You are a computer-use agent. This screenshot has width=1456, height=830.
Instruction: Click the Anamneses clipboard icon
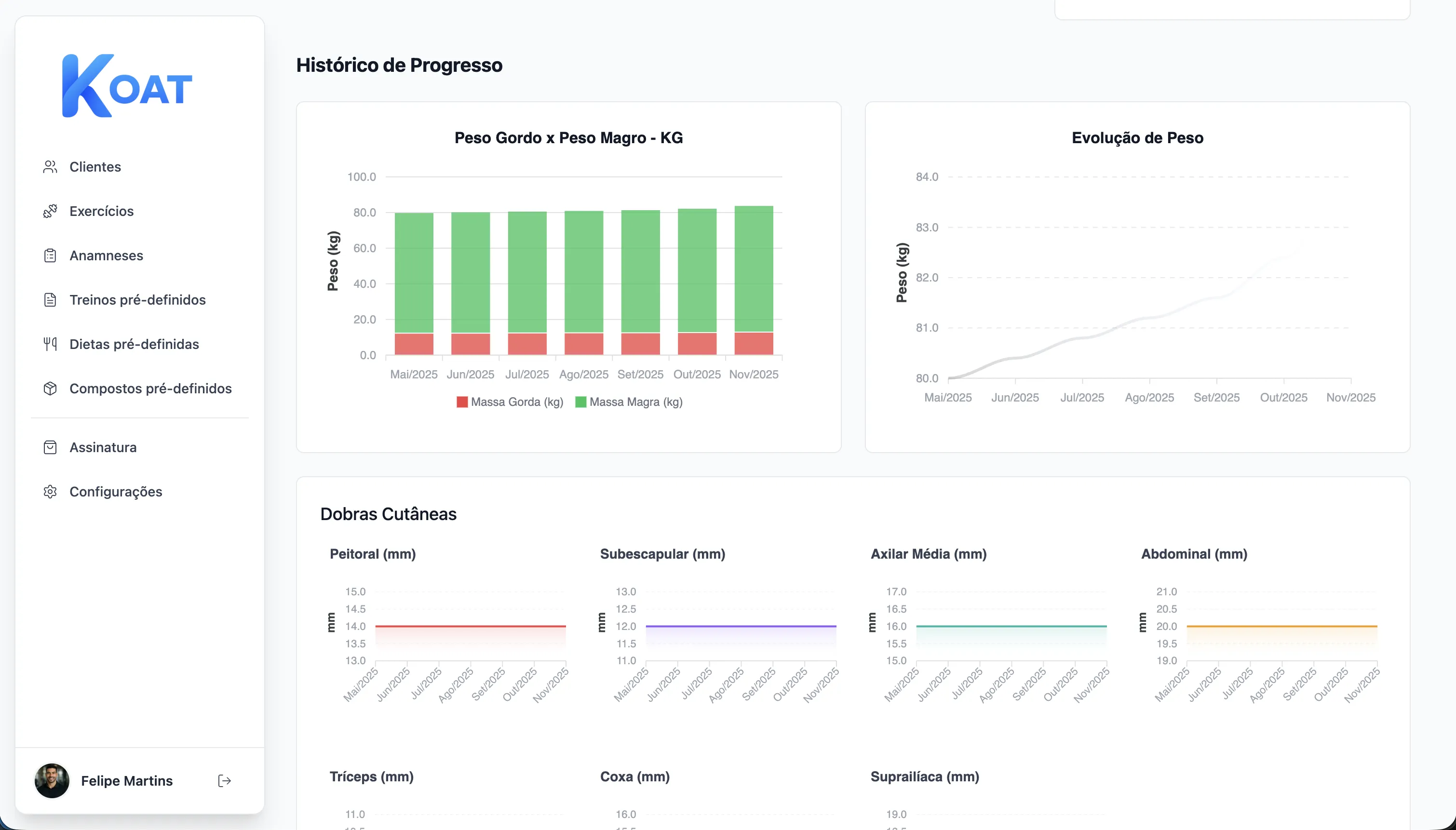click(x=50, y=255)
